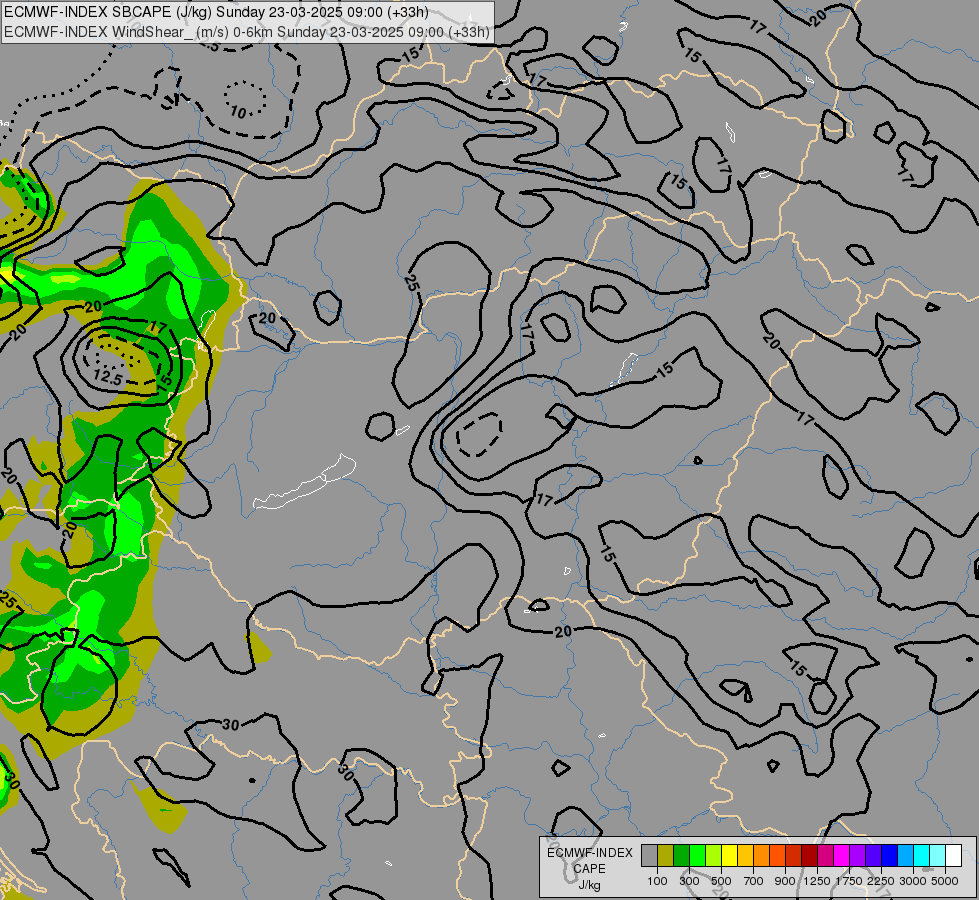Pick the bright yellow legend swatch
The image size is (979, 900).
(729, 855)
